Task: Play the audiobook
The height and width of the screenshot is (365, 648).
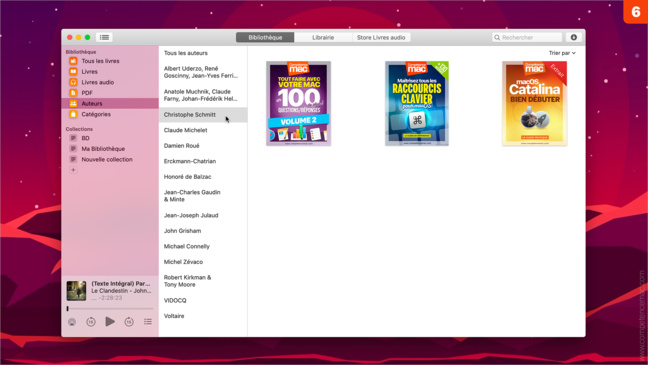Action: [x=110, y=321]
